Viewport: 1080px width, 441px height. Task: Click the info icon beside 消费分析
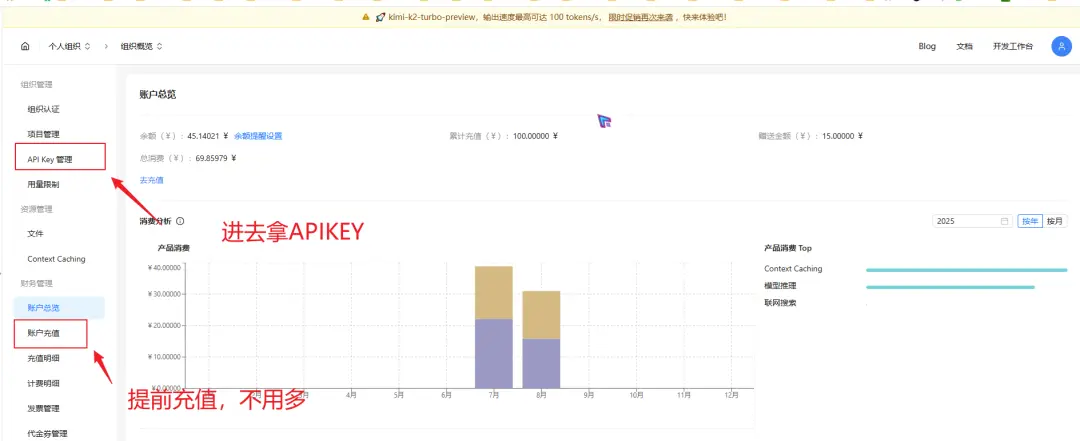click(180, 221)
